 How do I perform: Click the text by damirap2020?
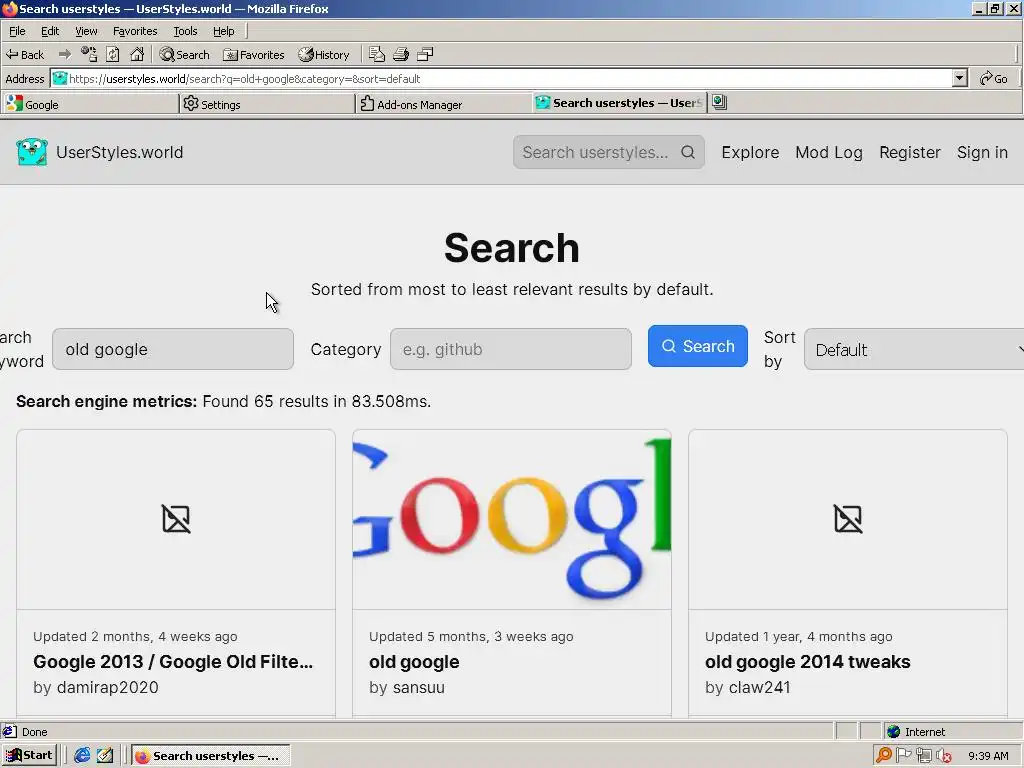click(95, 687)
